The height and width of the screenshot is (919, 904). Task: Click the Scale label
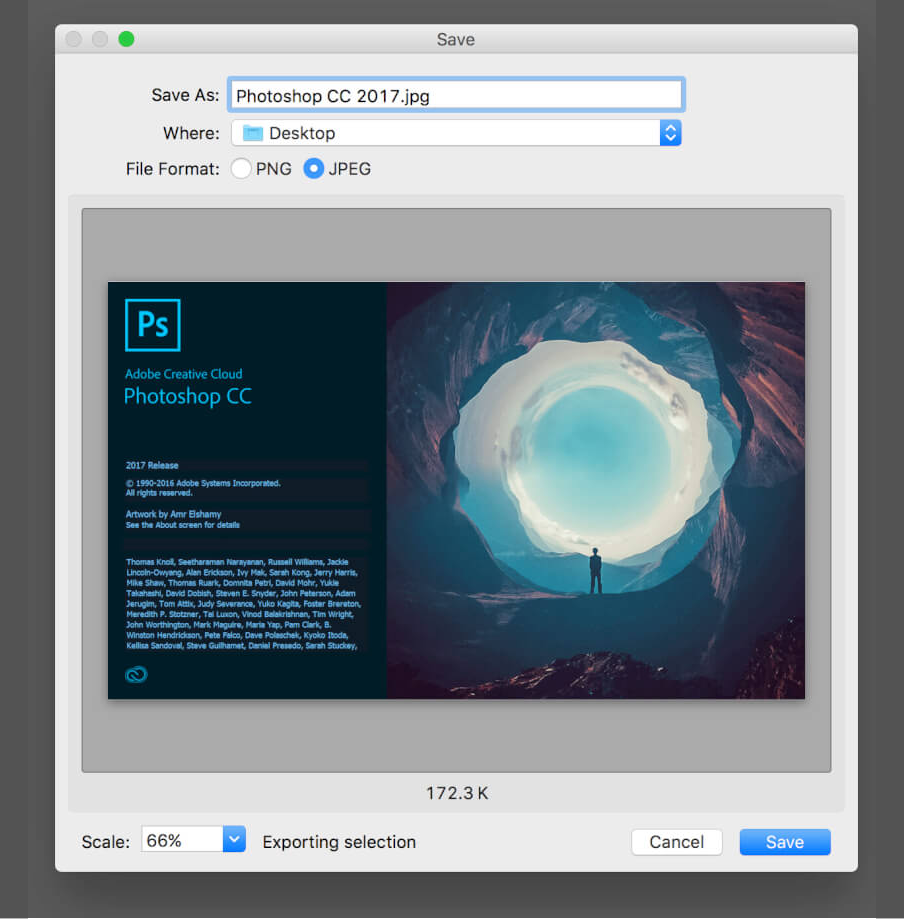tap(106, 842)
